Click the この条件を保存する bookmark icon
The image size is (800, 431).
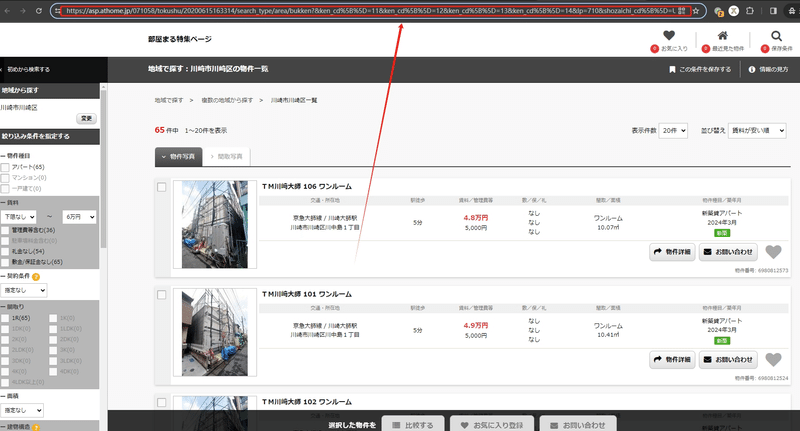[x=672, y=69]
